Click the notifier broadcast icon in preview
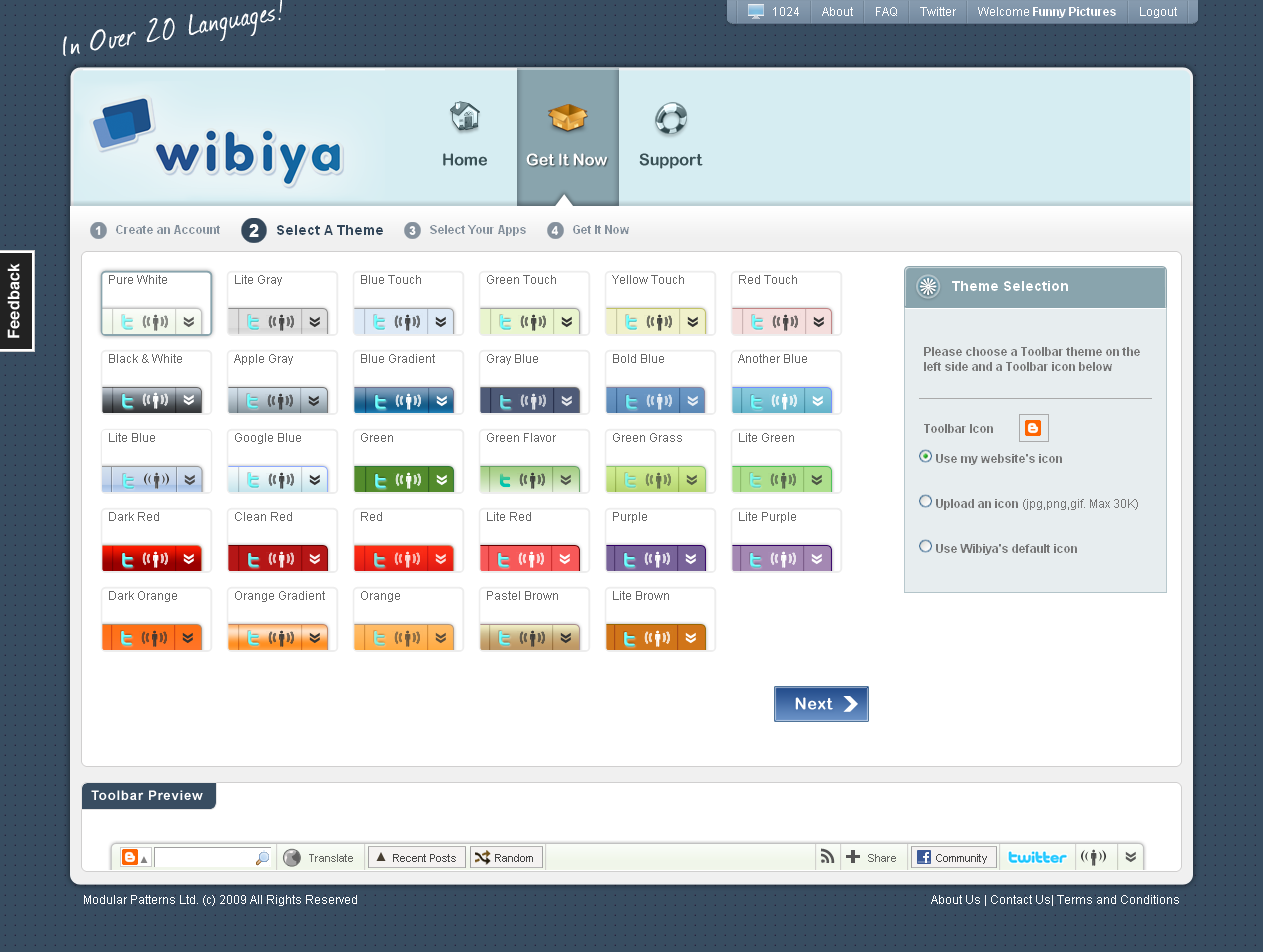Viewport: 1263px width, 952px height. (1095, 857)
